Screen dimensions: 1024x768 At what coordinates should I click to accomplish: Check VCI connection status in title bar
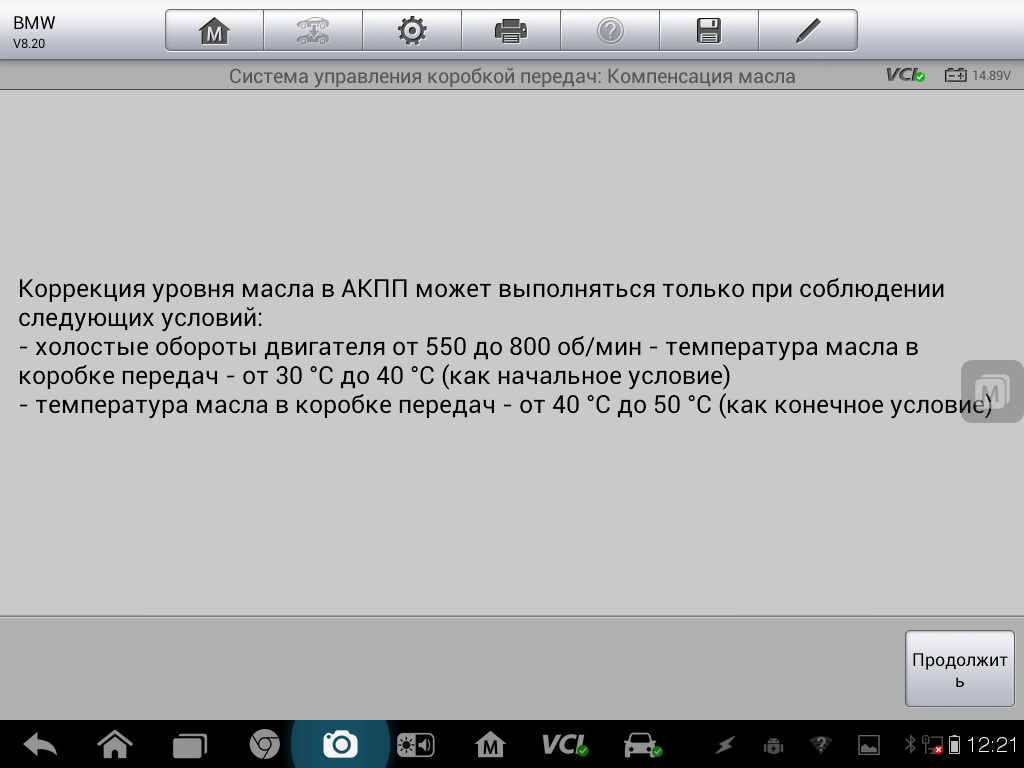[905, 75]
